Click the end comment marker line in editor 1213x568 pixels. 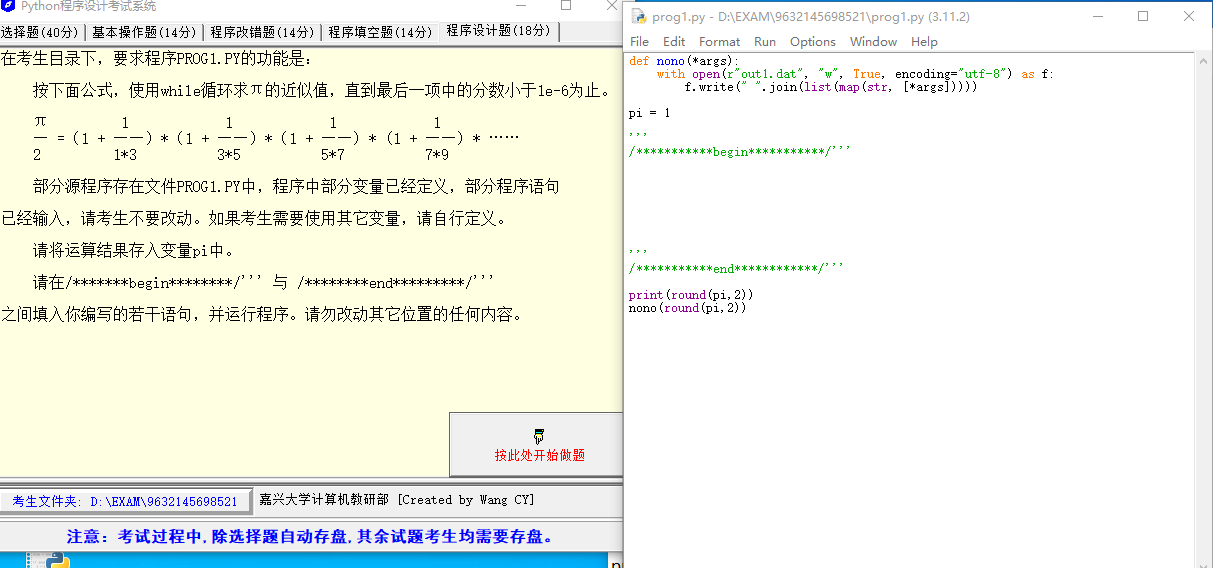point(737,268)
